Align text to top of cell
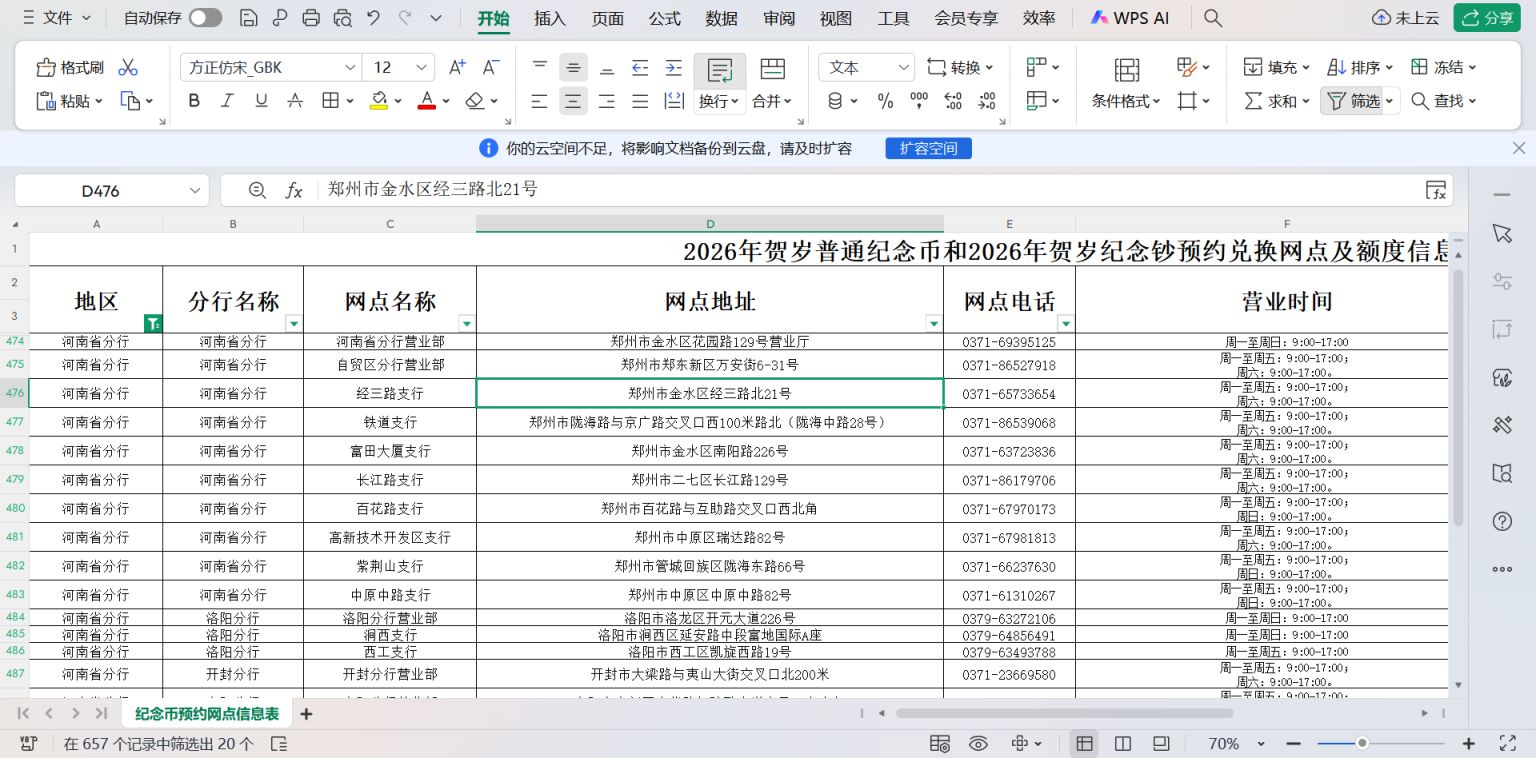 [x=540, y=67]
